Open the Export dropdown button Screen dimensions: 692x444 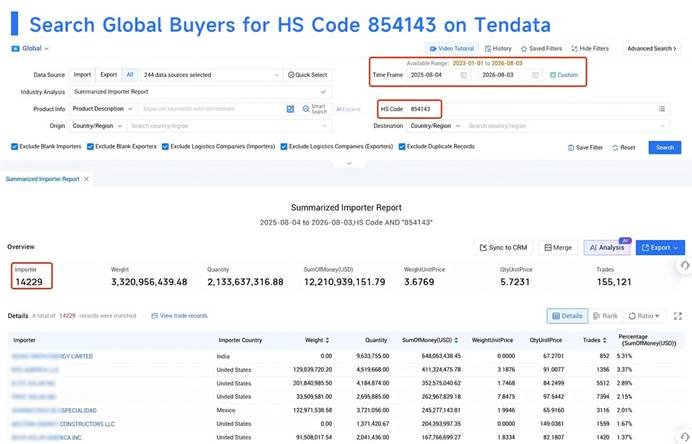660,248
